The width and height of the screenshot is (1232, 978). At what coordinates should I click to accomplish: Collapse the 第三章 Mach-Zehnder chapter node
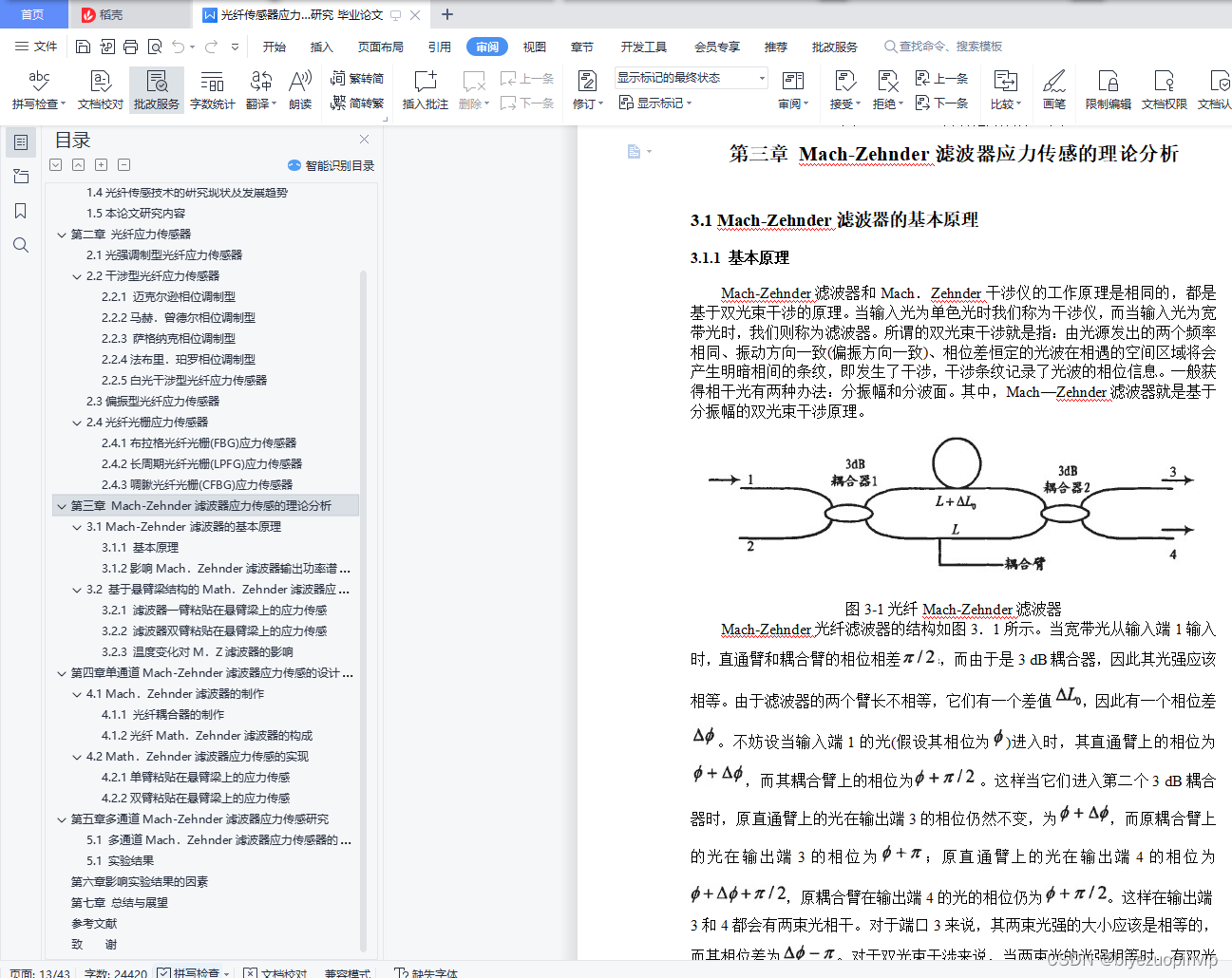(62, 506)
